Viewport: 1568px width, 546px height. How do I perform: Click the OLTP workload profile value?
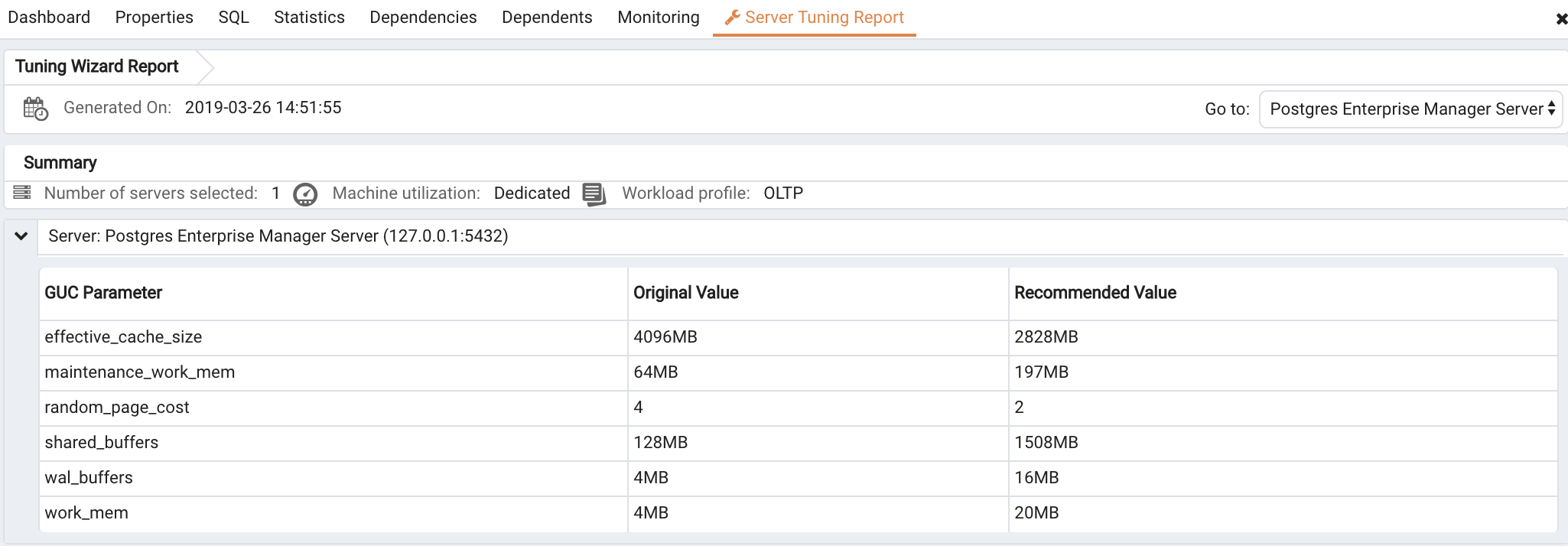pos(783,193)
